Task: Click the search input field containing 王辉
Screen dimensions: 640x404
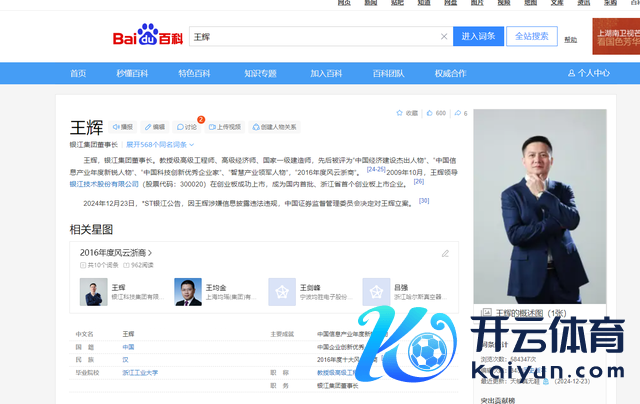Action: click(310, 37)
